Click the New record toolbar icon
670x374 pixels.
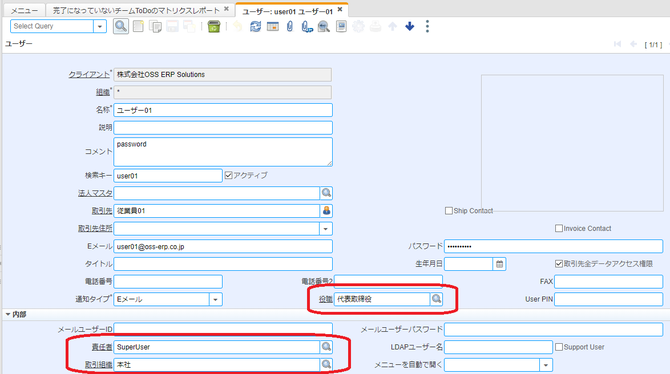138,27
